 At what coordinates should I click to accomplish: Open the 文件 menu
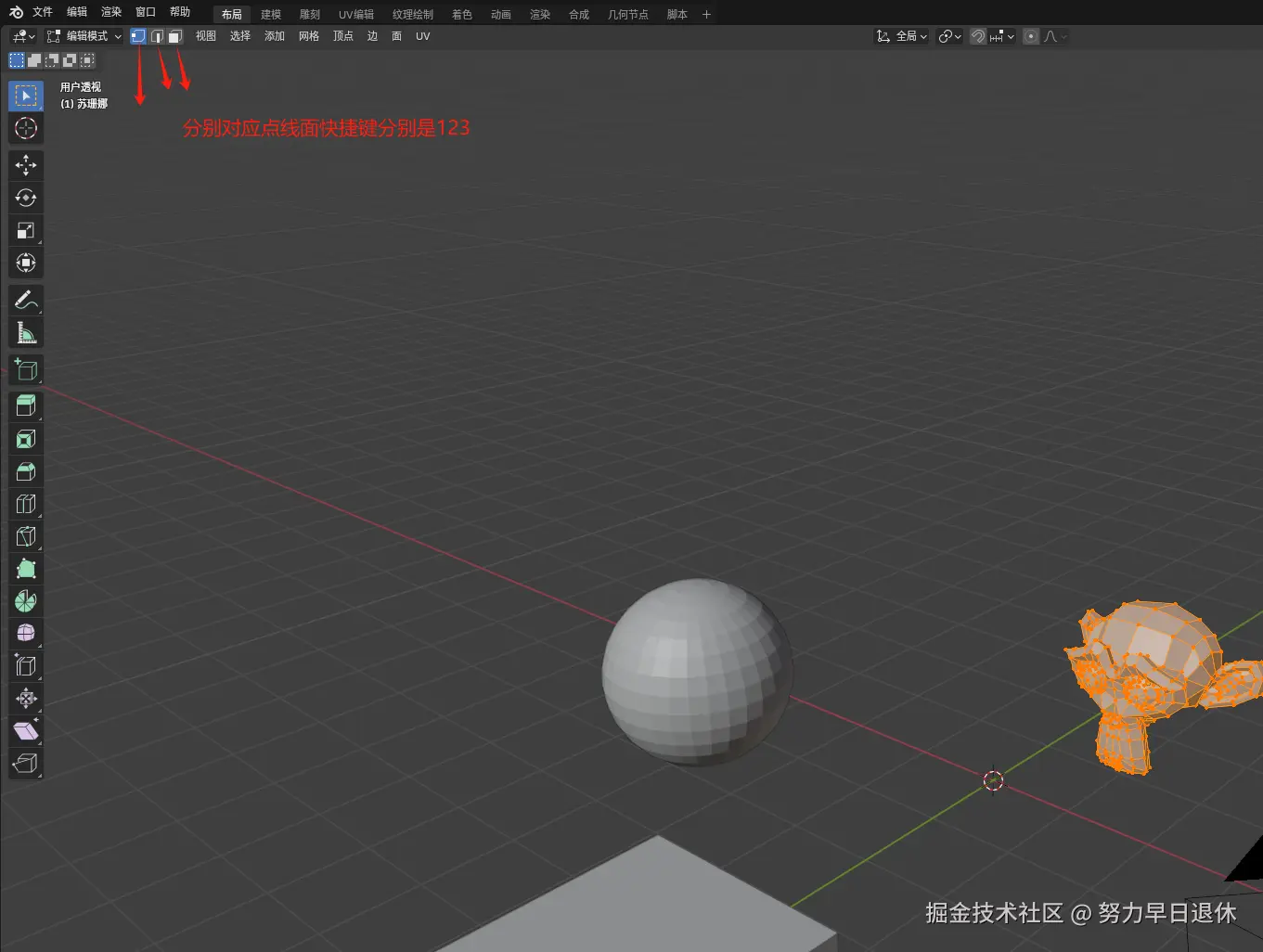click(x=43, y=12)
